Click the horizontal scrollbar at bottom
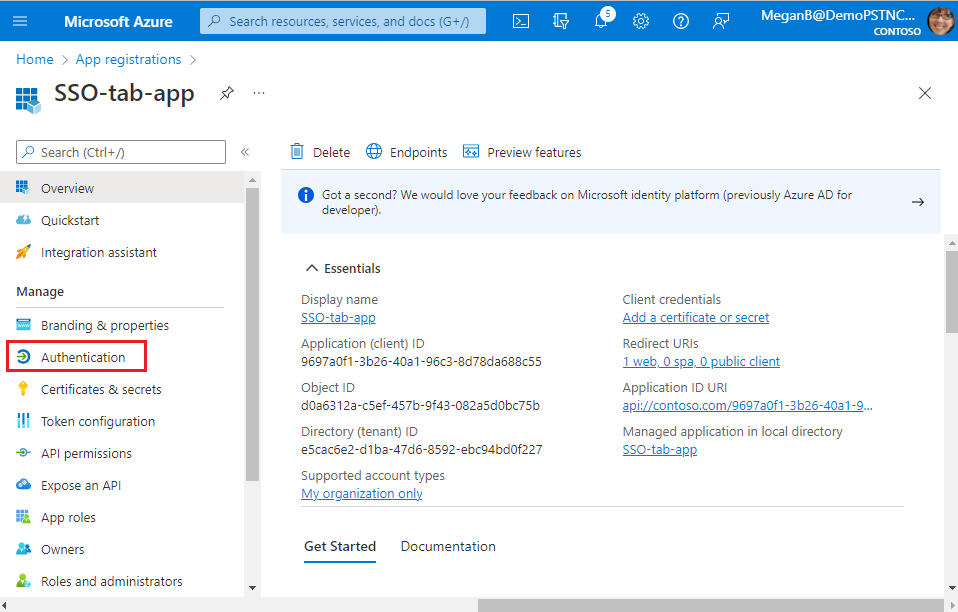 point(711,605)
